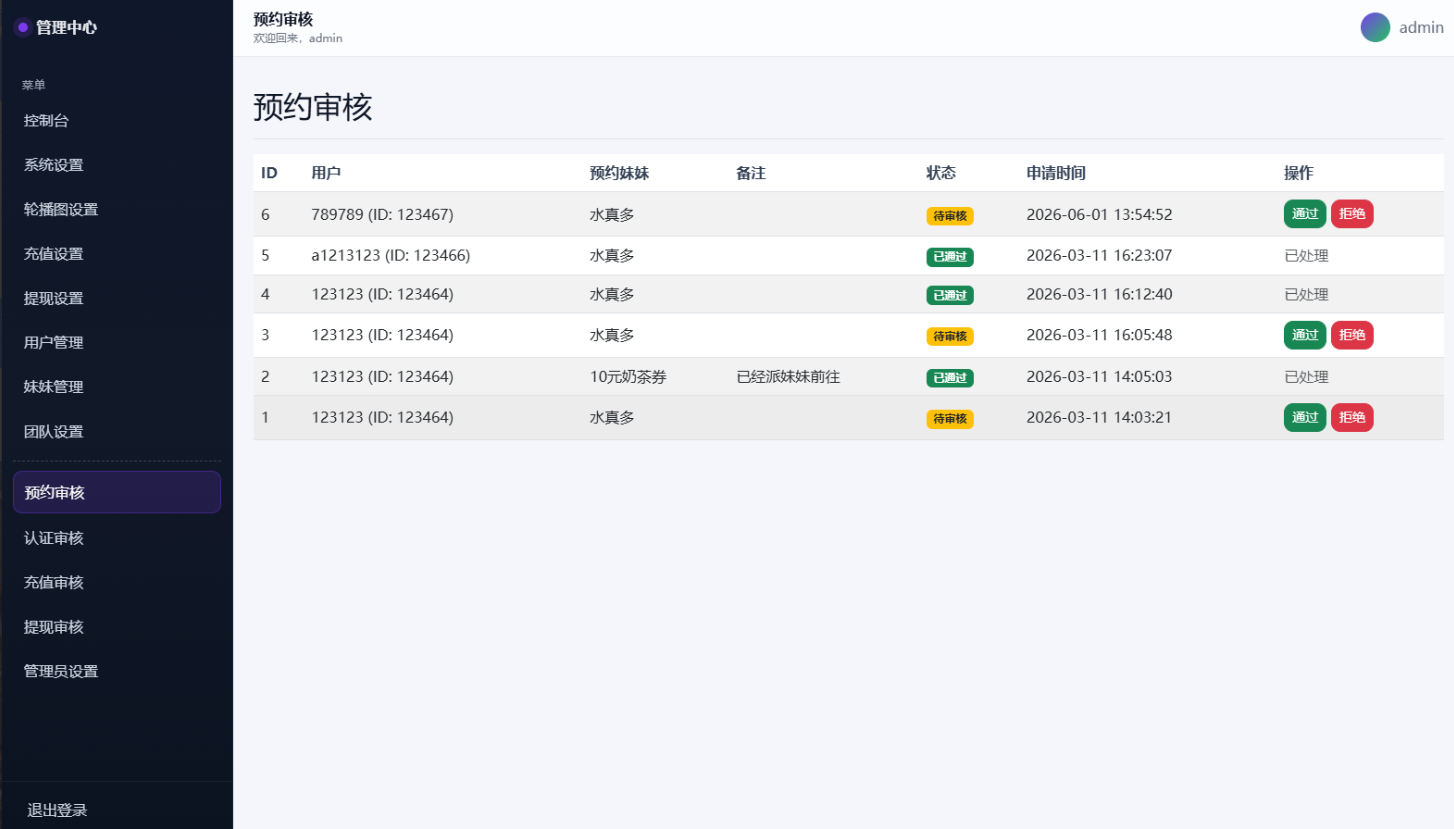The image size is (1454, 829).
Task: Click 退出登录 to log out
Action: (57, 810)
